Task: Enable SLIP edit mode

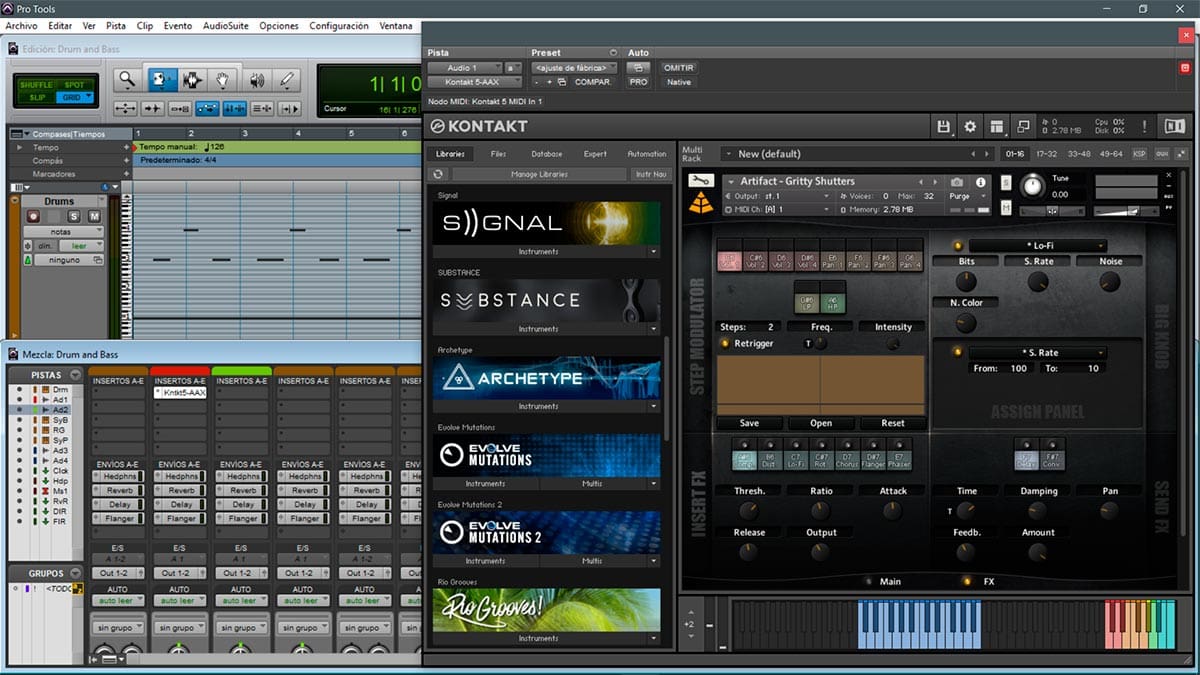Action: tap(35, 97)
